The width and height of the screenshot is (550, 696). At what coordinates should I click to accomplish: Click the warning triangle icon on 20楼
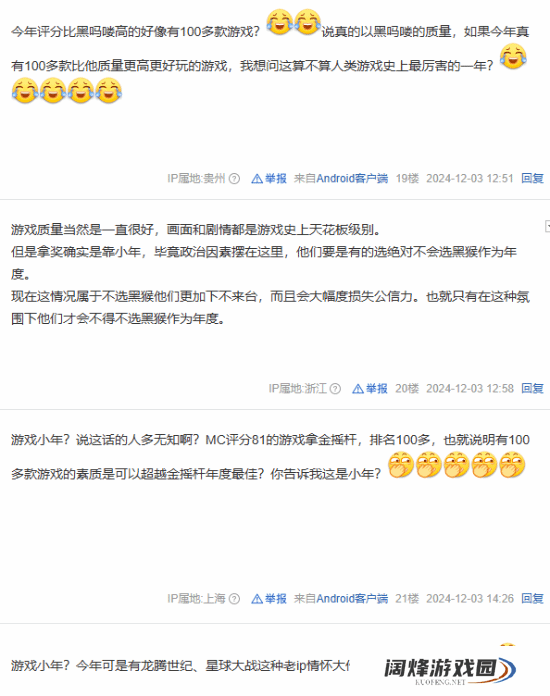pyautogui.click(x=358, y=389)
